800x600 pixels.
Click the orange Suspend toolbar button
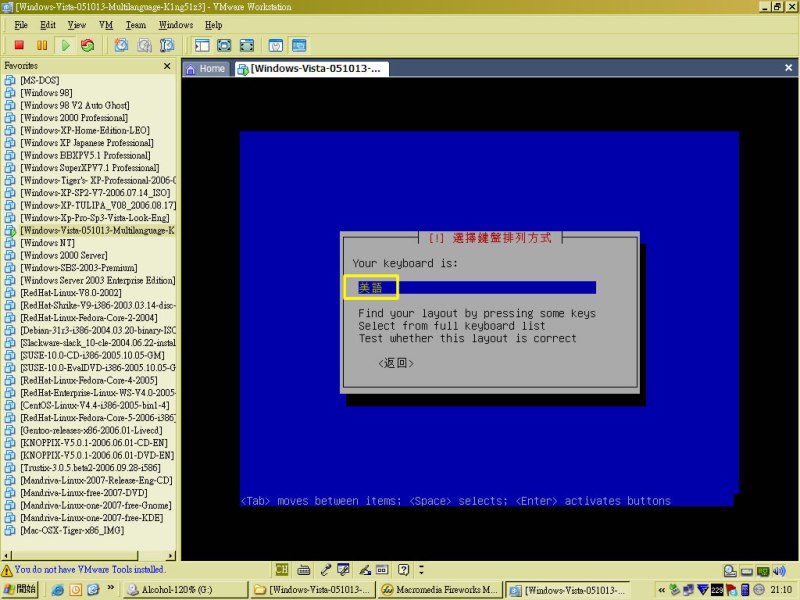coord(42,45)
